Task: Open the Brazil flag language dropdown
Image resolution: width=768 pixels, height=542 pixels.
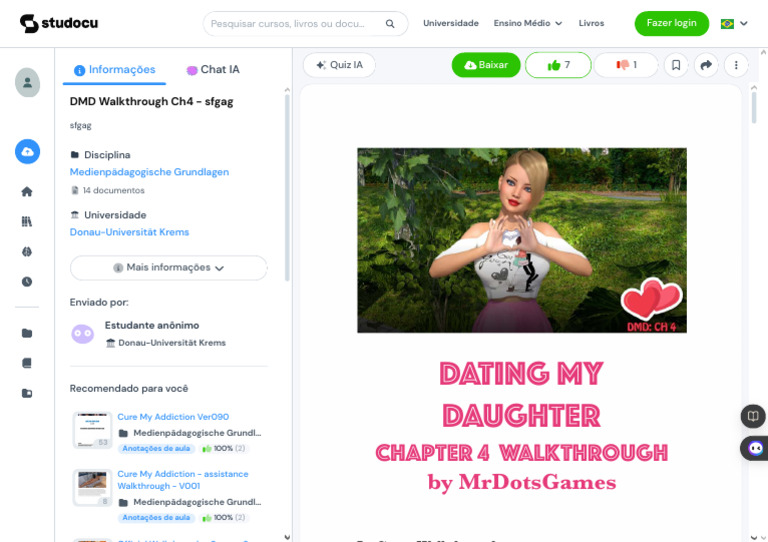Action: click(x=734, y=24)
